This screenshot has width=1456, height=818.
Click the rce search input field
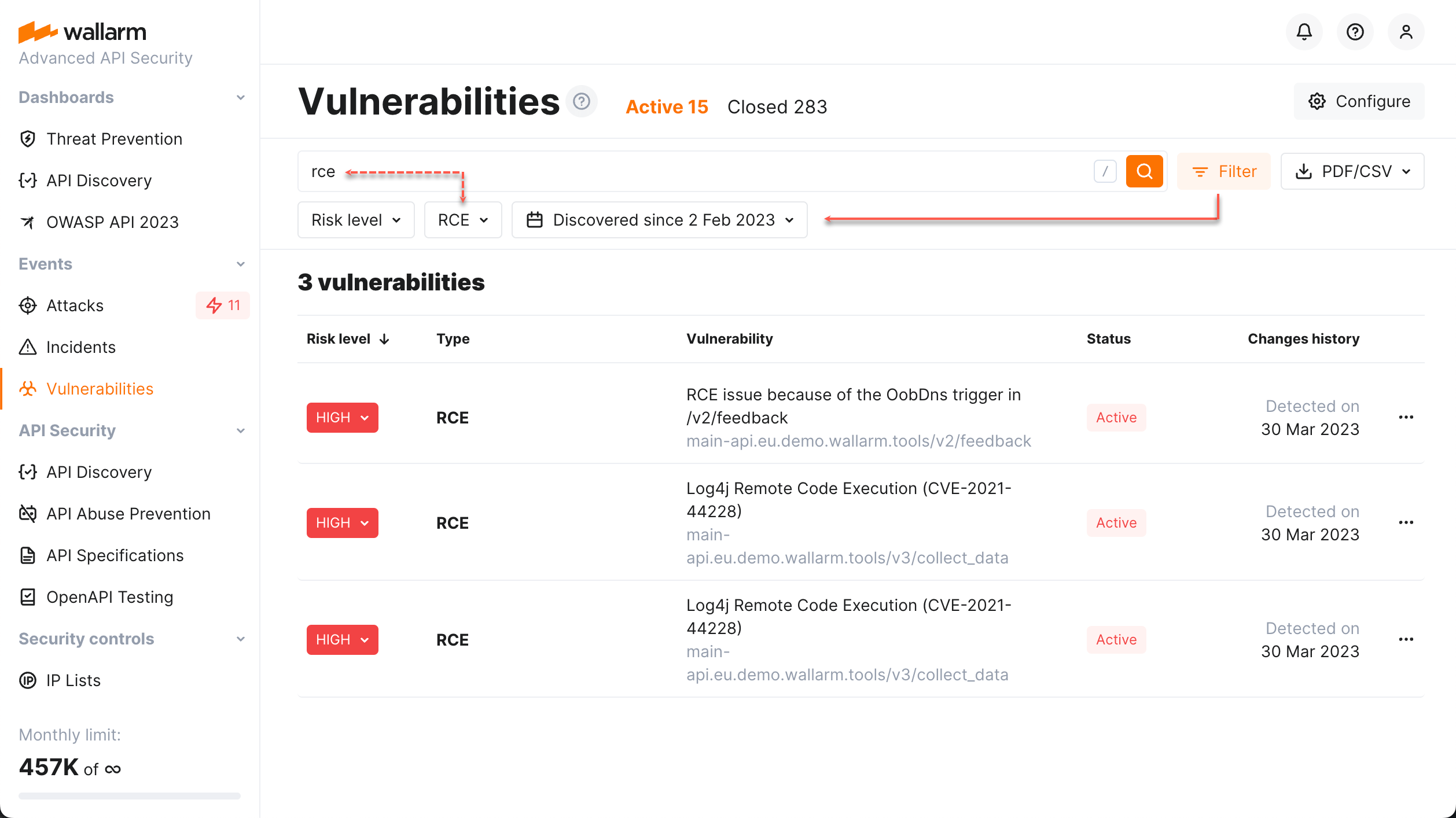pyautogui.click(x=694, y=171)
